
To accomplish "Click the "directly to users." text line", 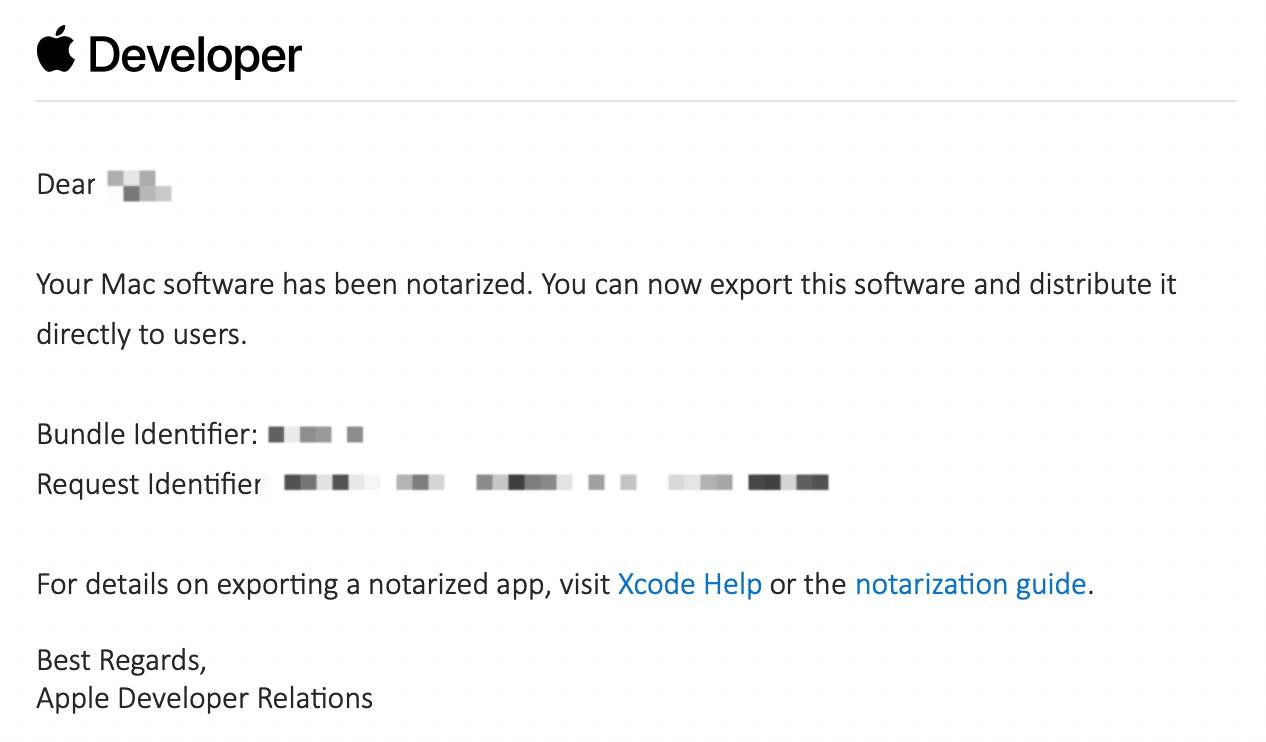I will [x=141, y=334].
